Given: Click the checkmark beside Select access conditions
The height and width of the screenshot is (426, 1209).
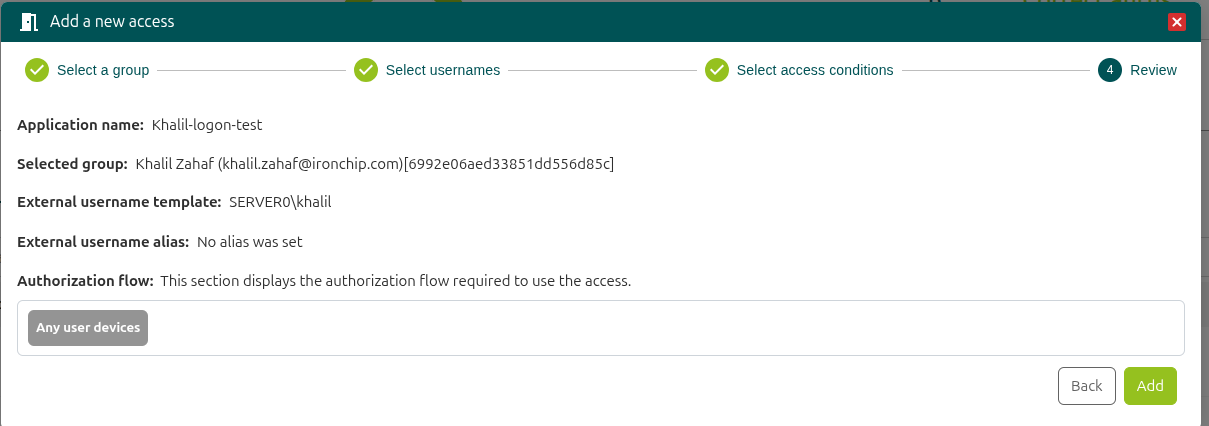Looking at the screenshot, I should point(716,70).
